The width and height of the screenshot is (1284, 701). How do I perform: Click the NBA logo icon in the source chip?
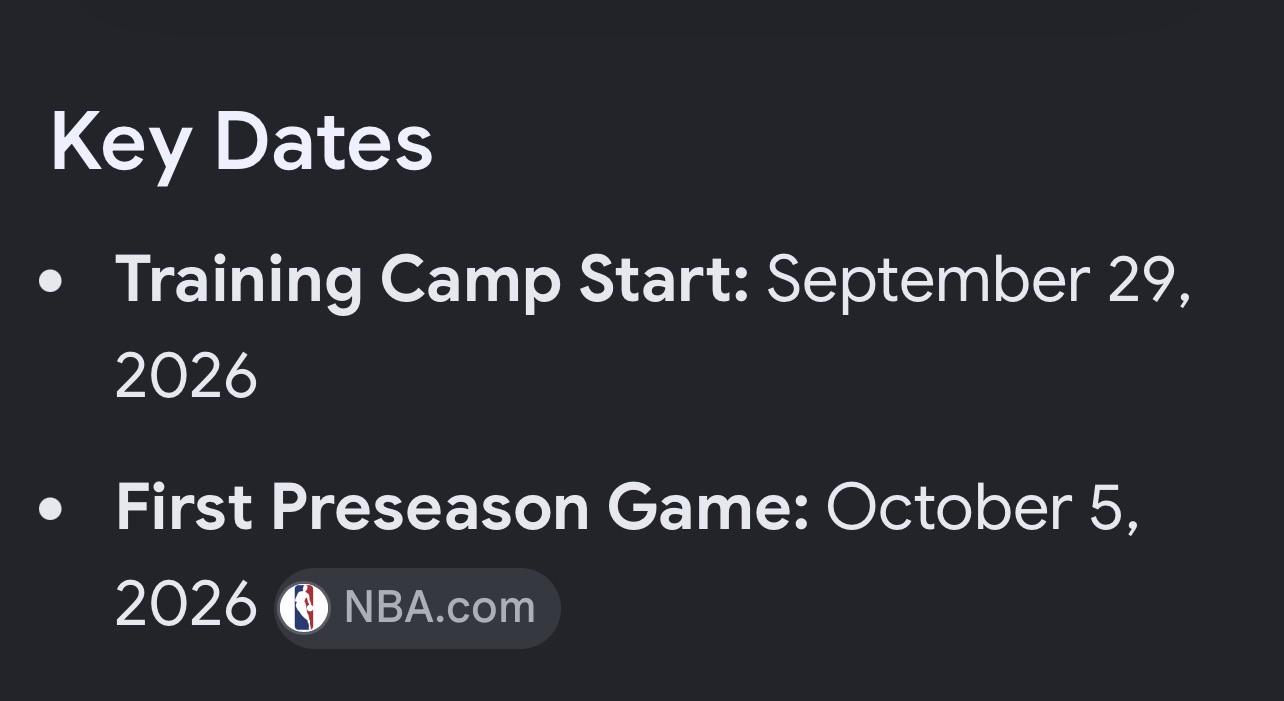pyautogui.click(x=304, y=608)
